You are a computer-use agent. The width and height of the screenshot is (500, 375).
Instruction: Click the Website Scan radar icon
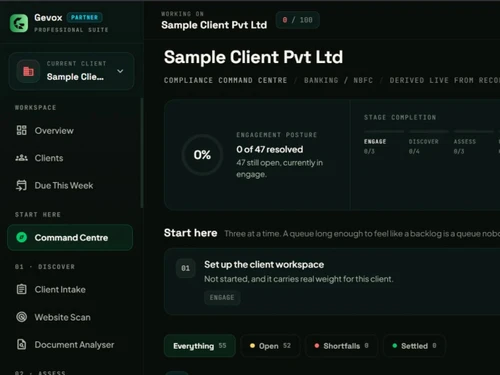tap(21, 317)
